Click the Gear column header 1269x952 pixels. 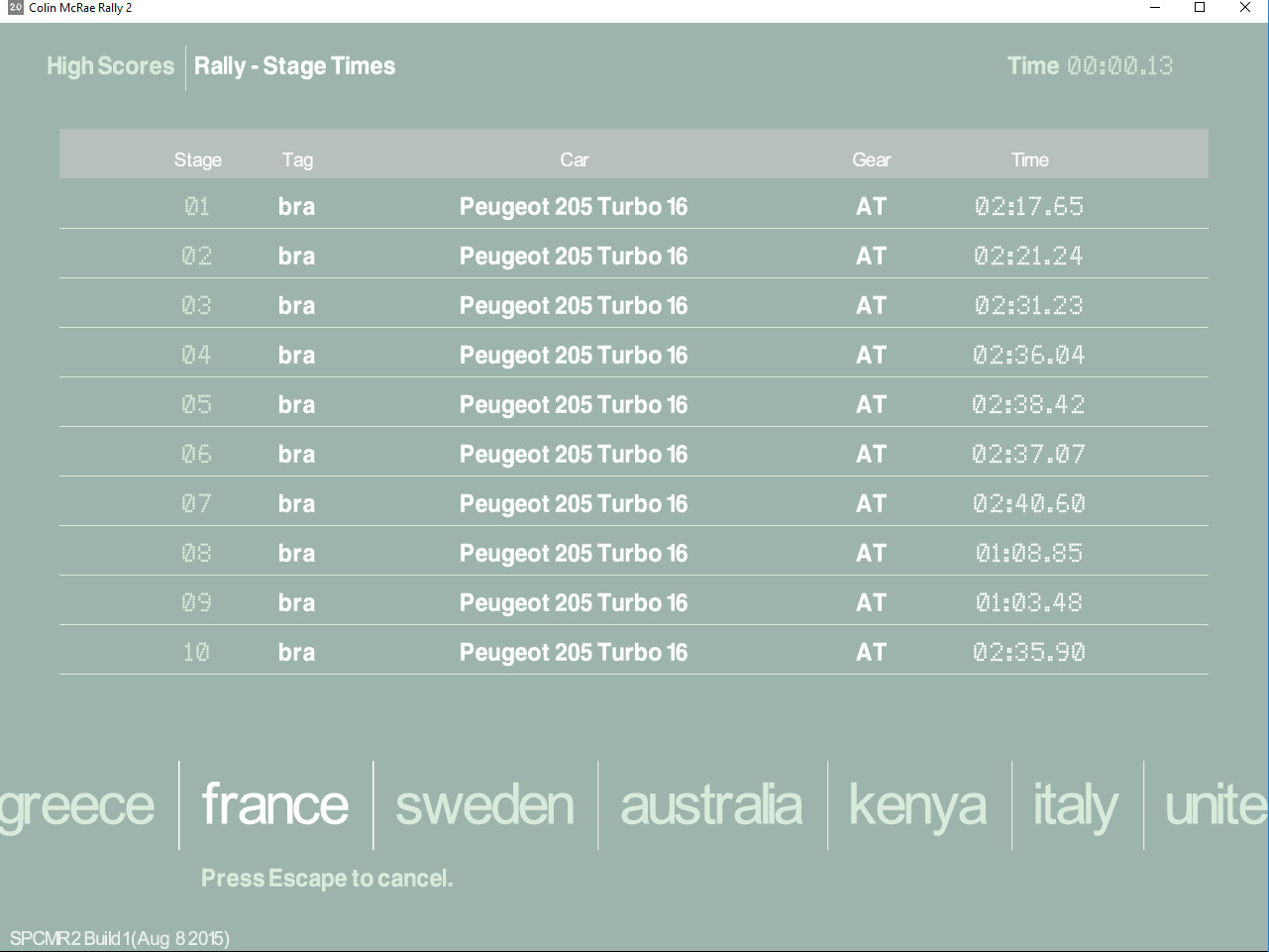[x=871, y=159]
